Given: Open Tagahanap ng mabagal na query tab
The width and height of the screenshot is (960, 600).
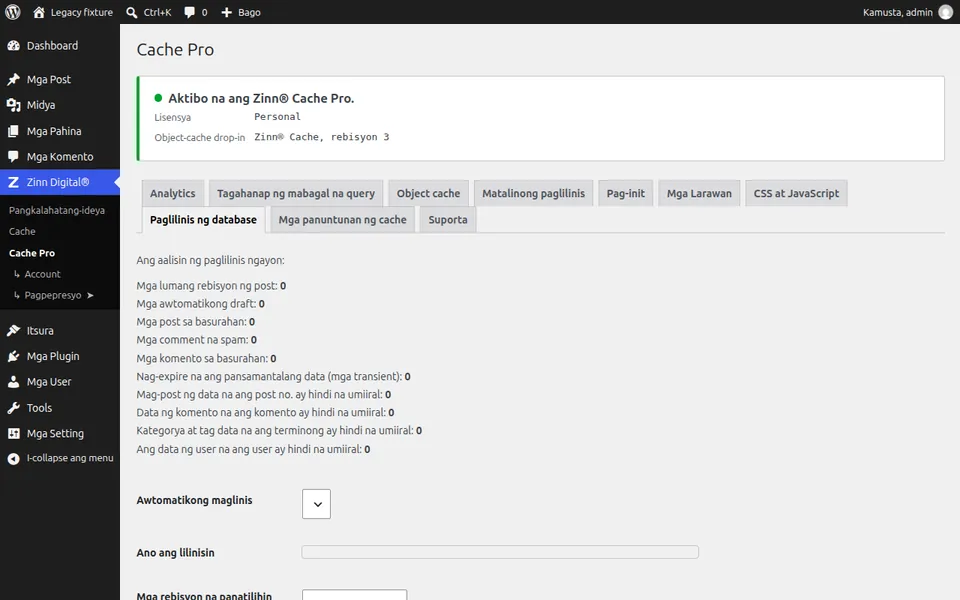Looking at the screenshot, I should click(x=296, y=193).
